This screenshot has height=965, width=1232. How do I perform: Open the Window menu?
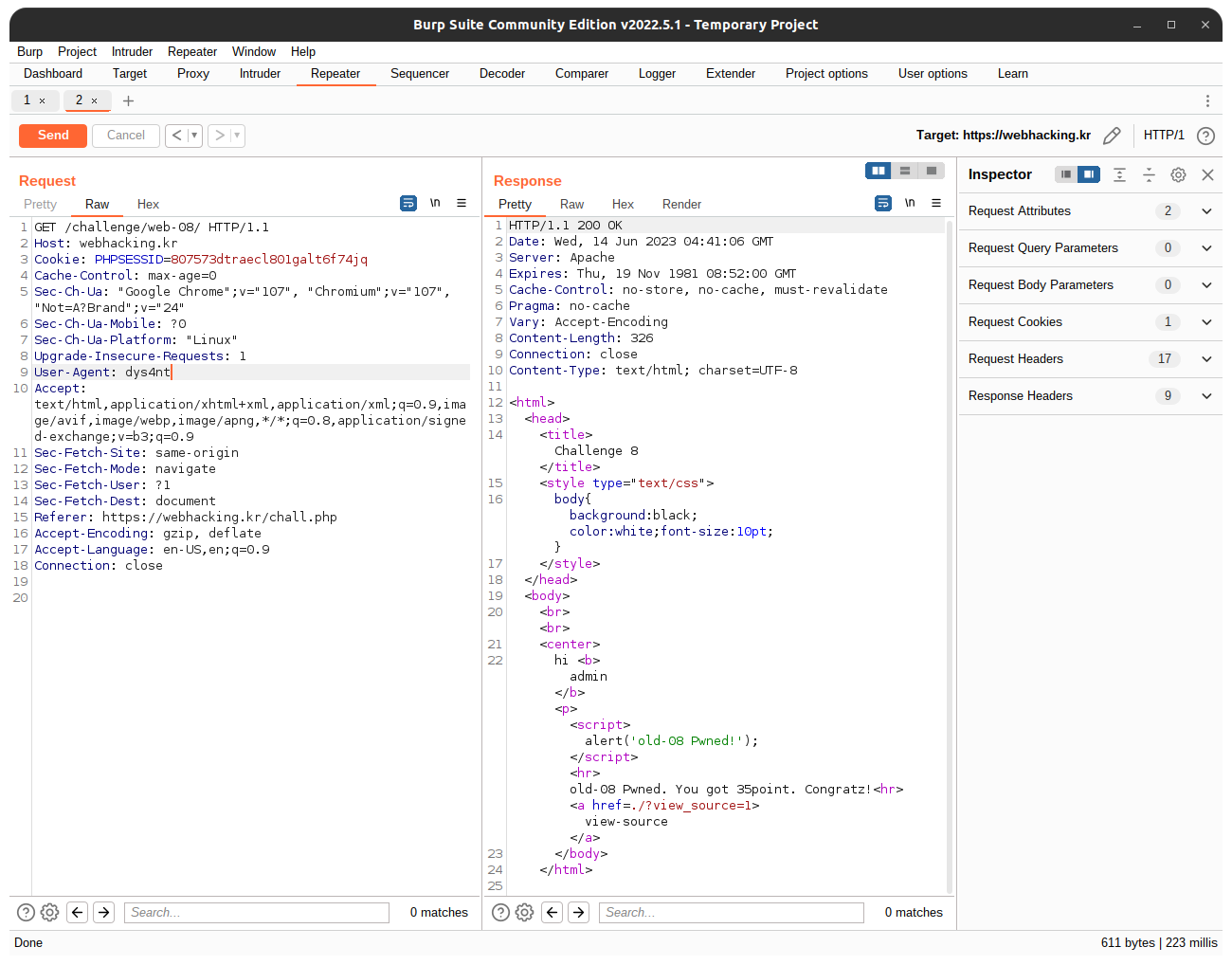pos(254,51)
